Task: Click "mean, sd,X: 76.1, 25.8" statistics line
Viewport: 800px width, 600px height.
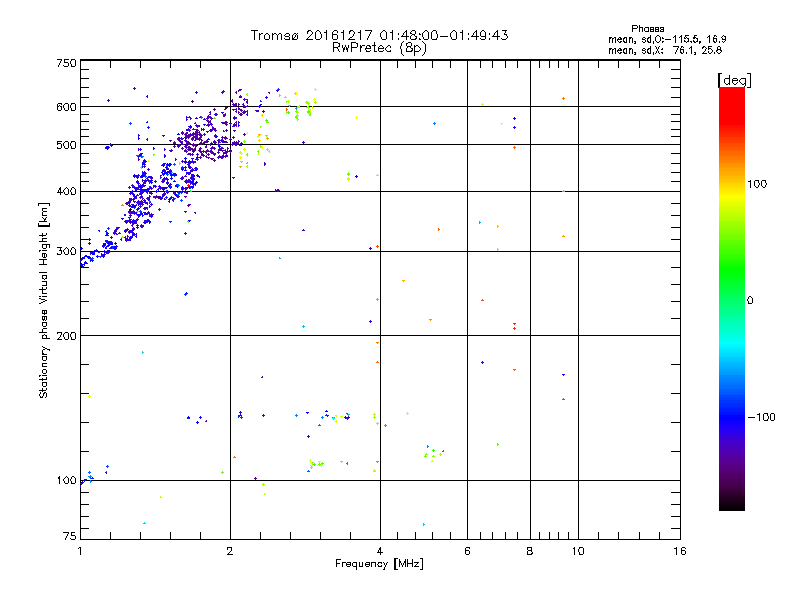Action: [665, 50]
